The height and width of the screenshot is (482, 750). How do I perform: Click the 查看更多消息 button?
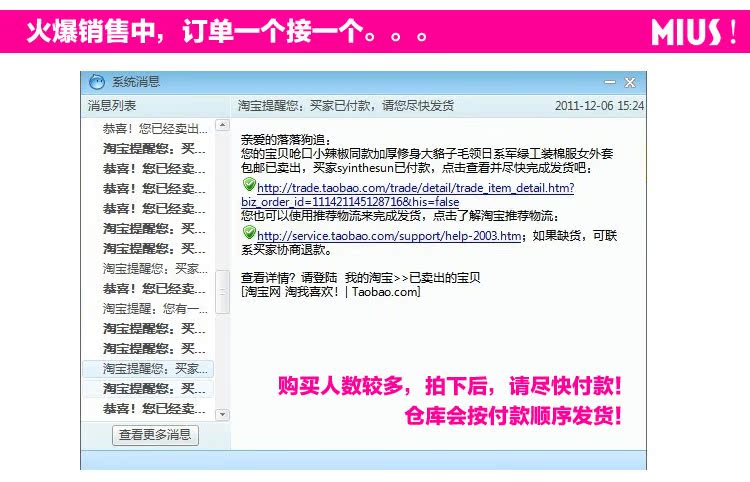click(x=155, y=435)
